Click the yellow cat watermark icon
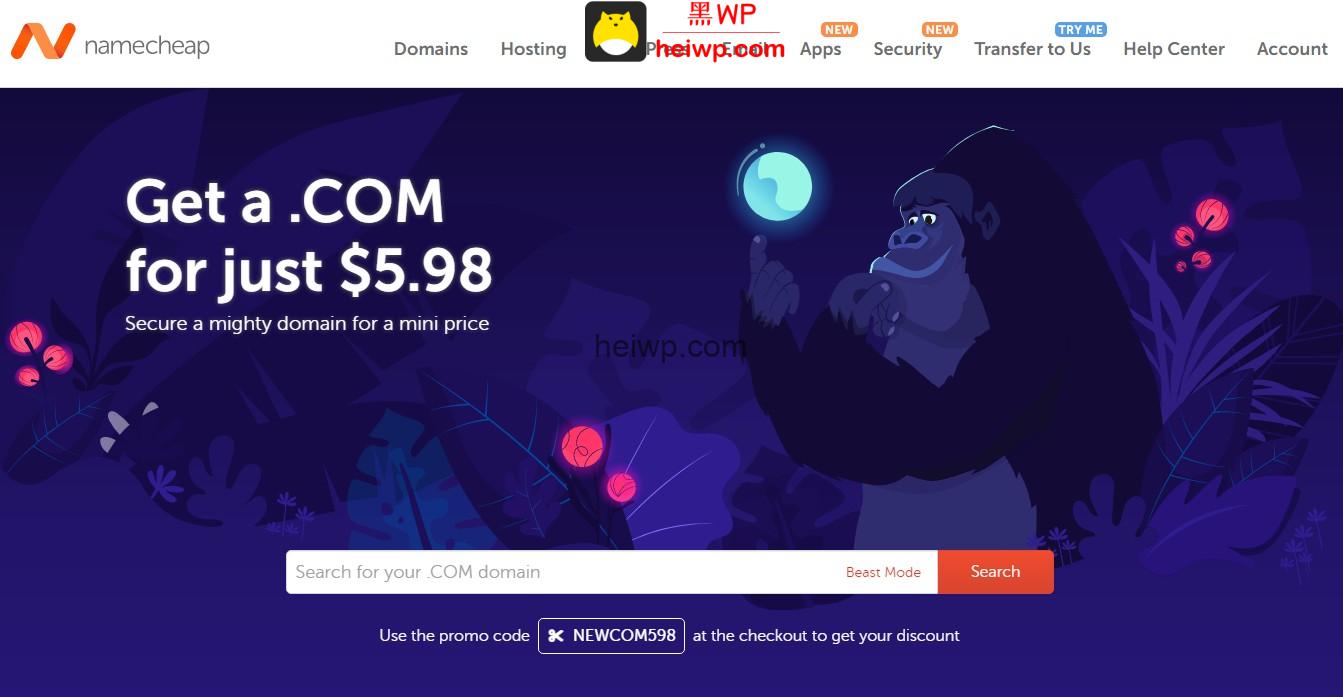Screen dimensions: 1343x697 [615, 32]
